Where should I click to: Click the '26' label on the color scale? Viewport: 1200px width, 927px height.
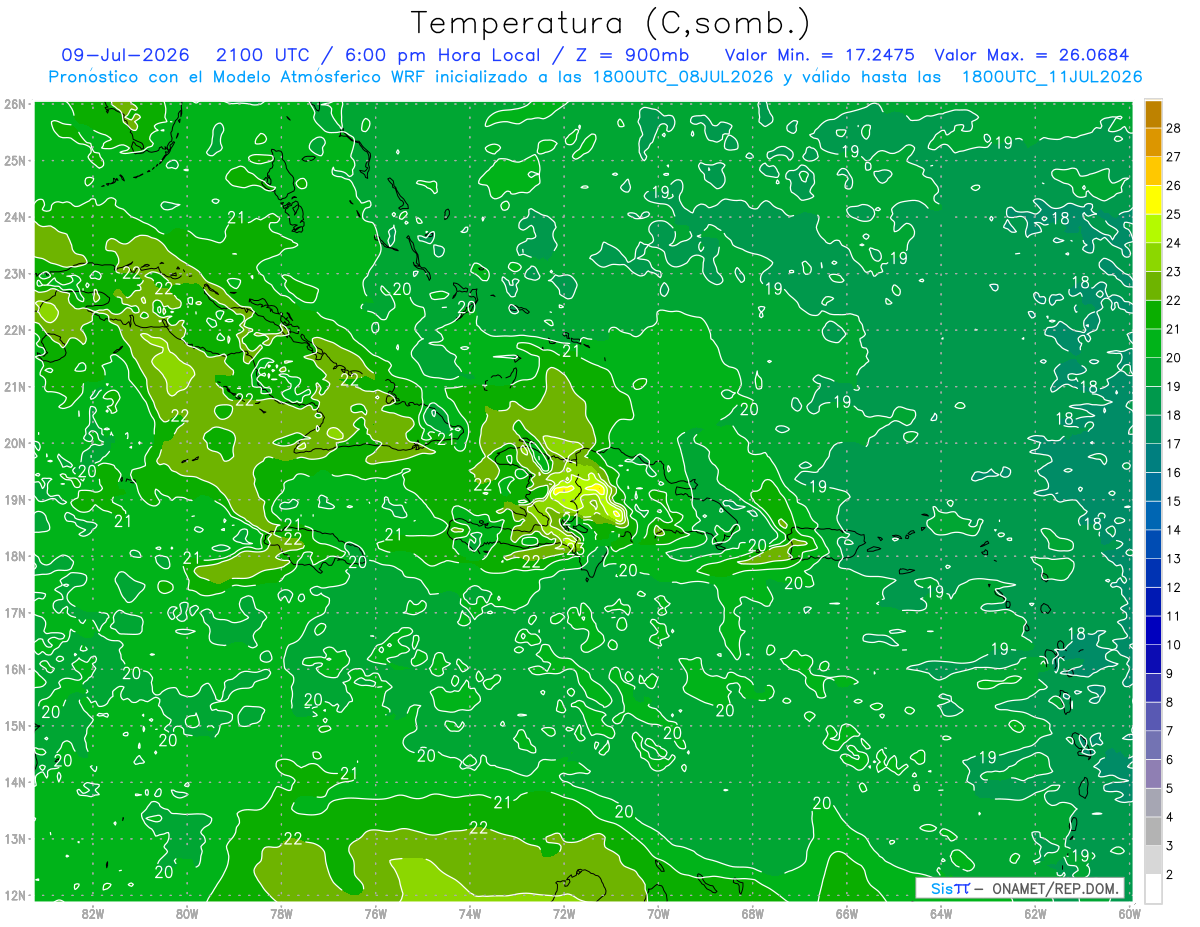pos(1174,185)
